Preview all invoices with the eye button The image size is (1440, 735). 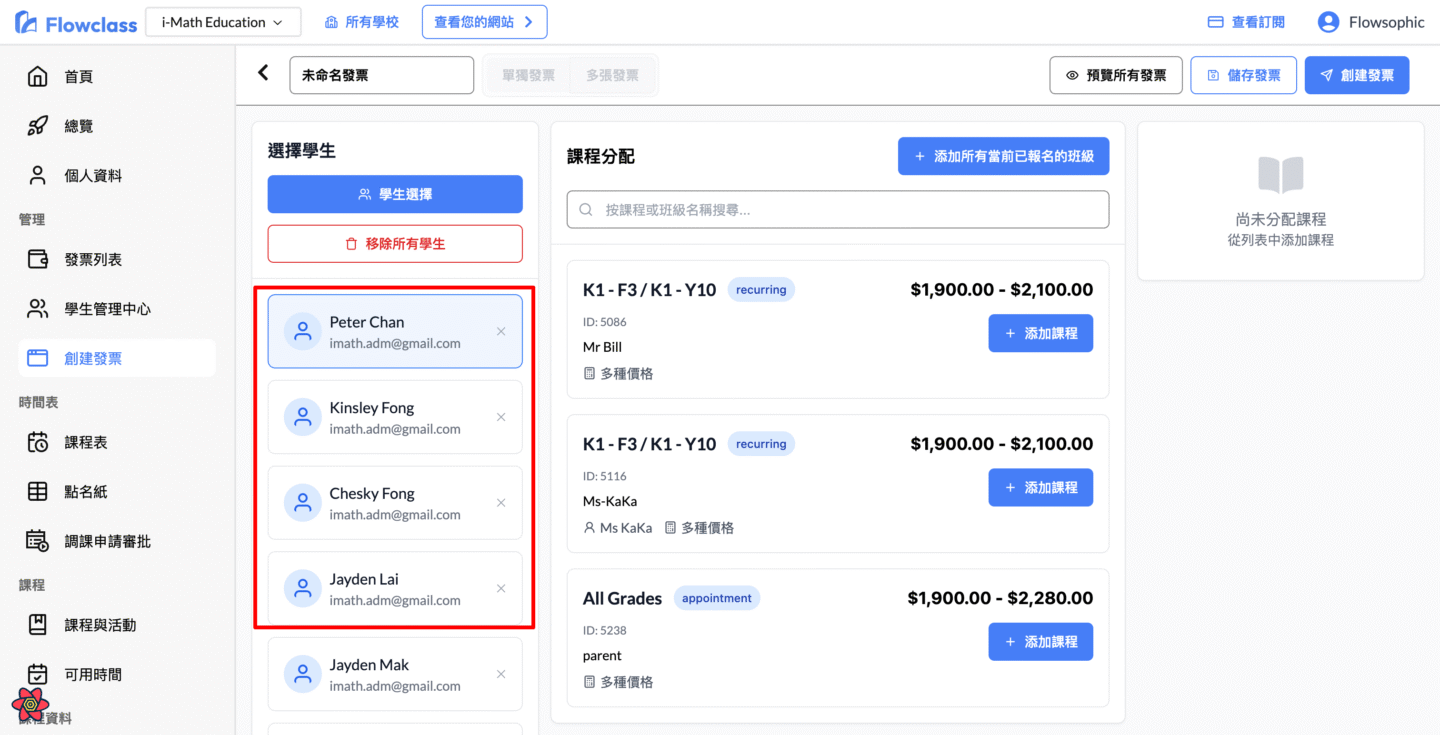pyautogui.click(x=1115, y=75)
